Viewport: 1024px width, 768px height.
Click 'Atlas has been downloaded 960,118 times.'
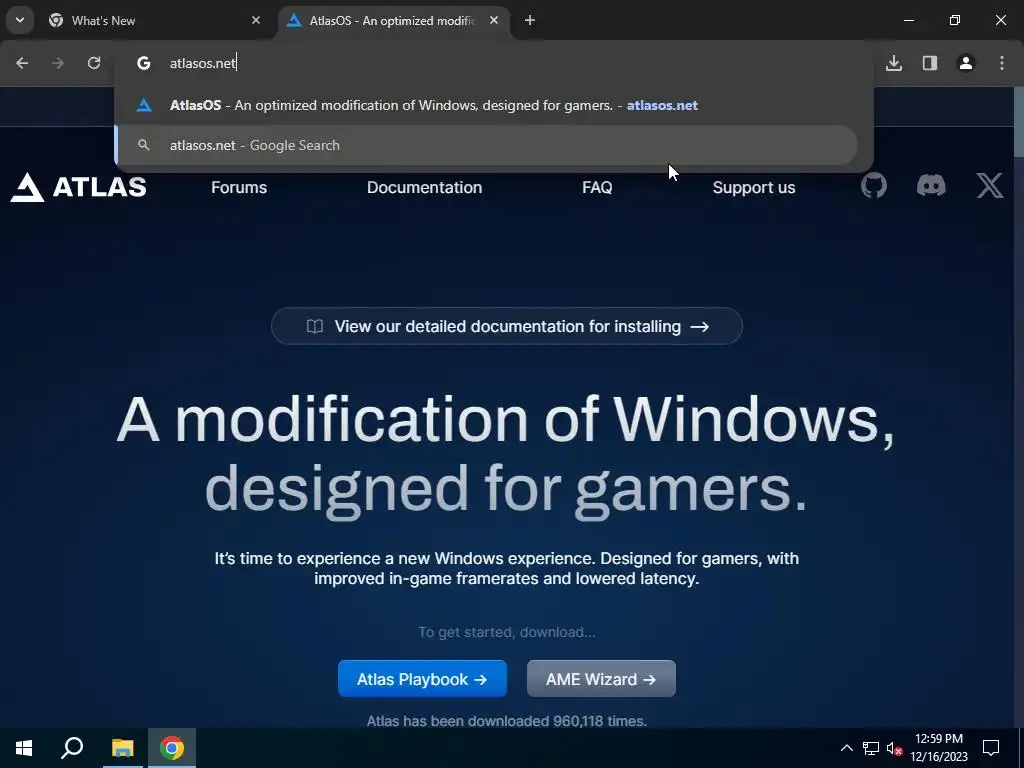click(x=507, y=720)
